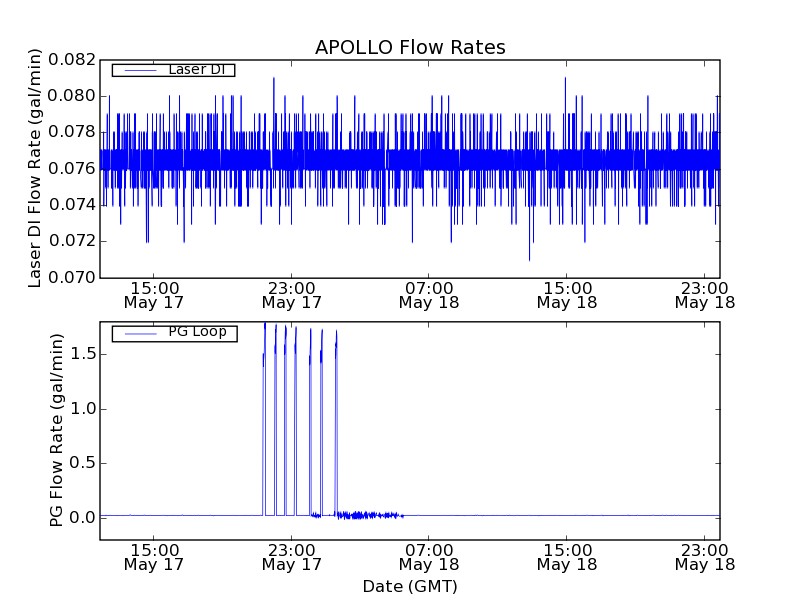This screenshot has width=800, height=600.
Task: Click the lowest dip in Laser DI plot
Action: 529,258
